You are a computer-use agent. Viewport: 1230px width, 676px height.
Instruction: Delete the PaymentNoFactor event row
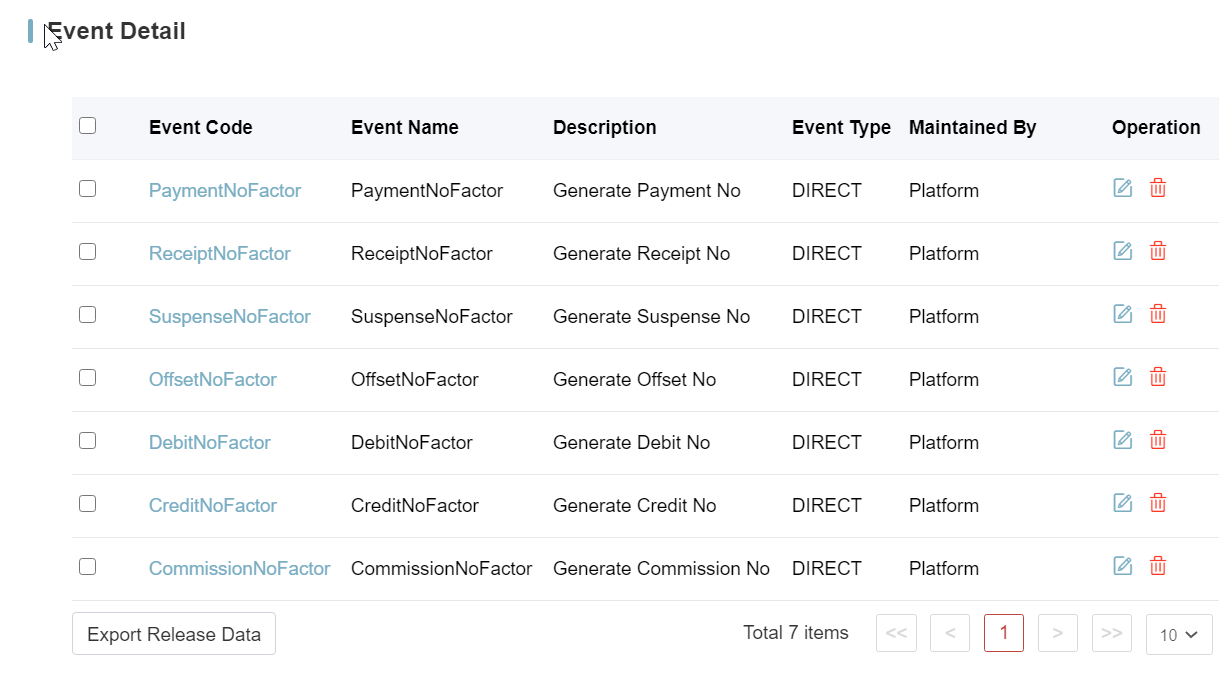(x=1158, y=188)
